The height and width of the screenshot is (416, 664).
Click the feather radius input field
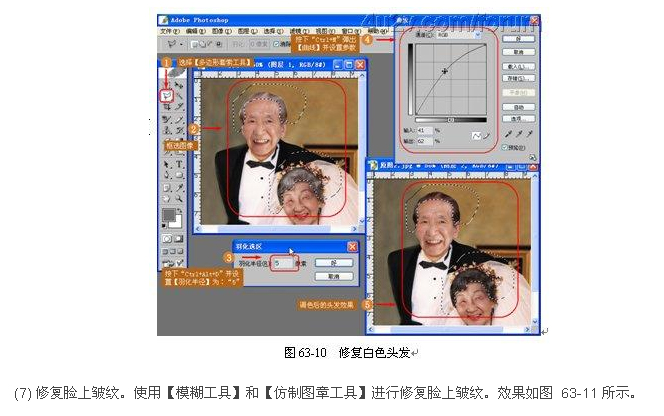coord(283,263)
